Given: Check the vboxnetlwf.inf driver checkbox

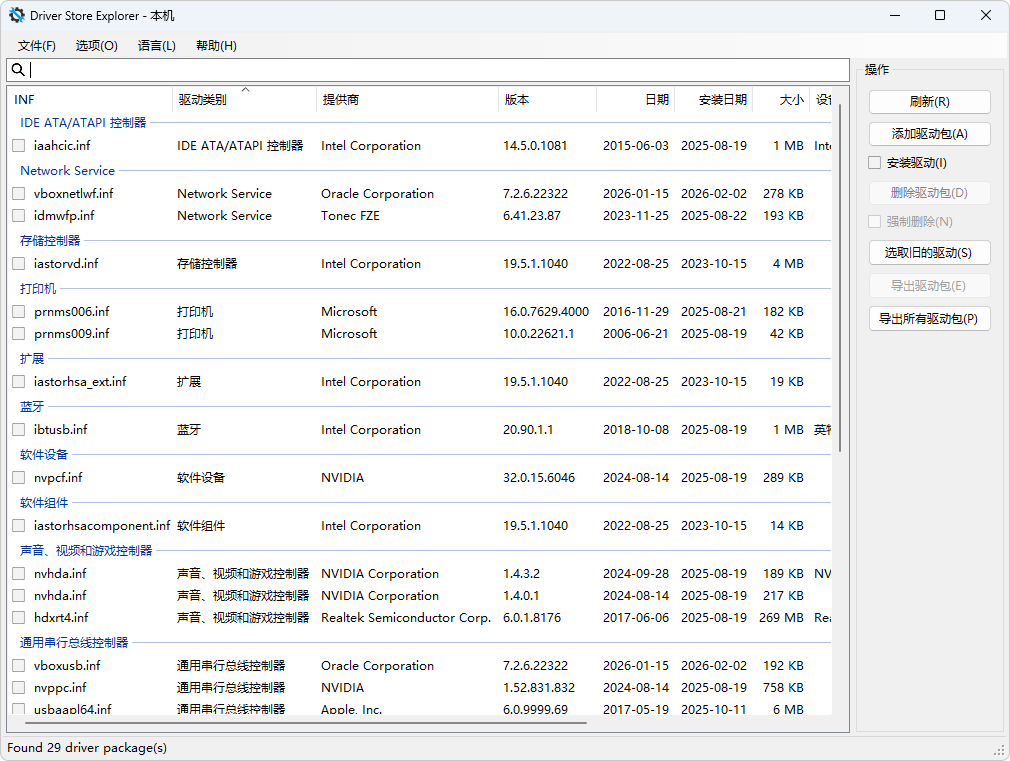Looking at the screenshot, I should [18, 194].
